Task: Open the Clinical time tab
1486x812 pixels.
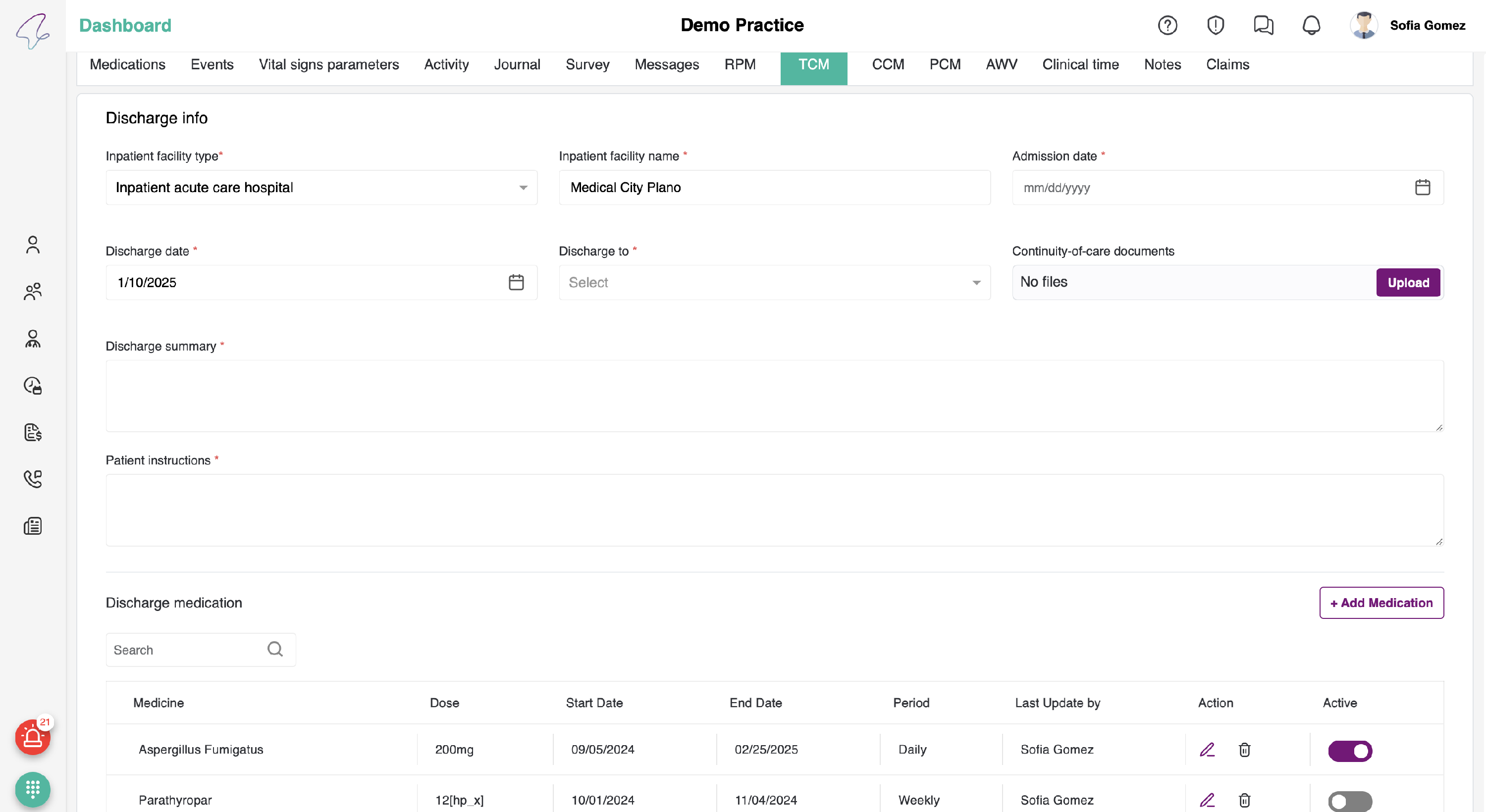Action: click(1080, 64)
